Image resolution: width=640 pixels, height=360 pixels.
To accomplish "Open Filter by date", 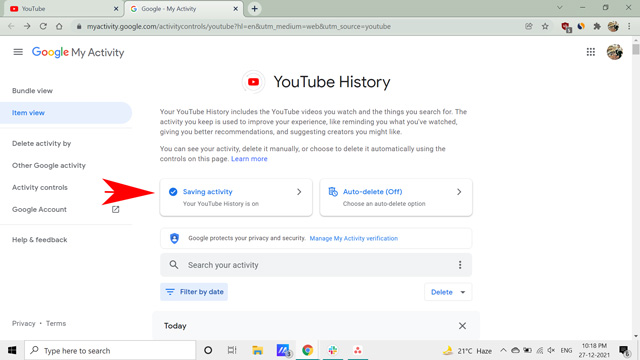I will point(194,292).
